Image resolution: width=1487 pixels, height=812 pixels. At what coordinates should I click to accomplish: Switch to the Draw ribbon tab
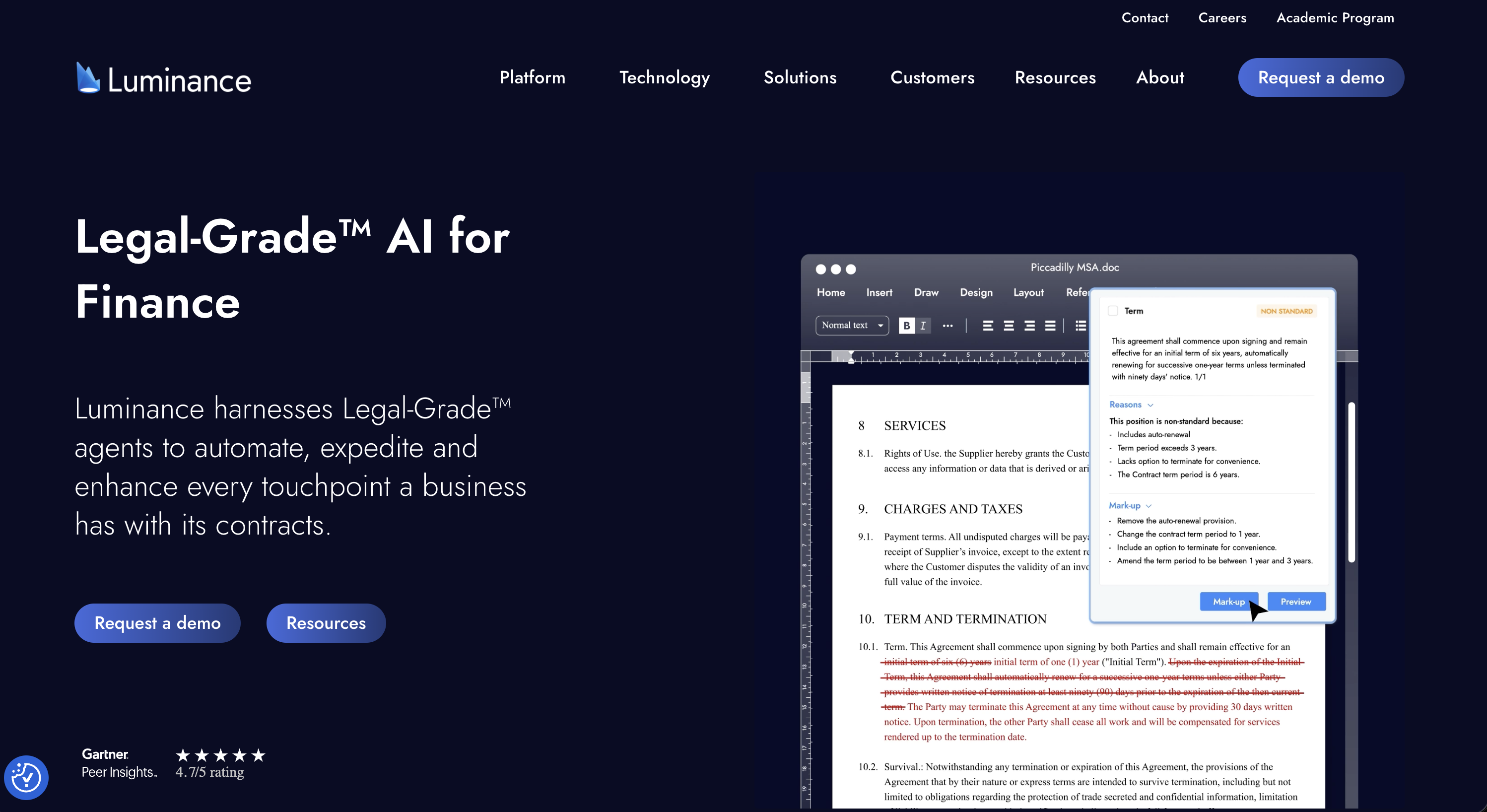[926, 293]
